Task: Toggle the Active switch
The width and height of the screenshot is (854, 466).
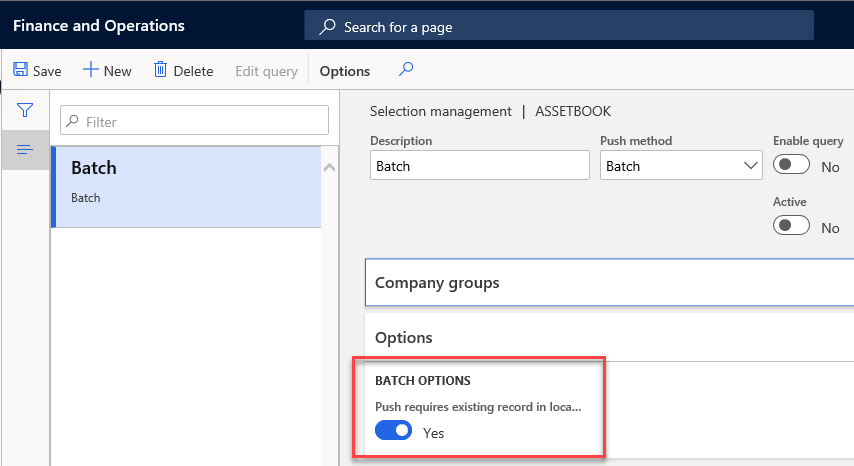Action: tap(791, 225)
